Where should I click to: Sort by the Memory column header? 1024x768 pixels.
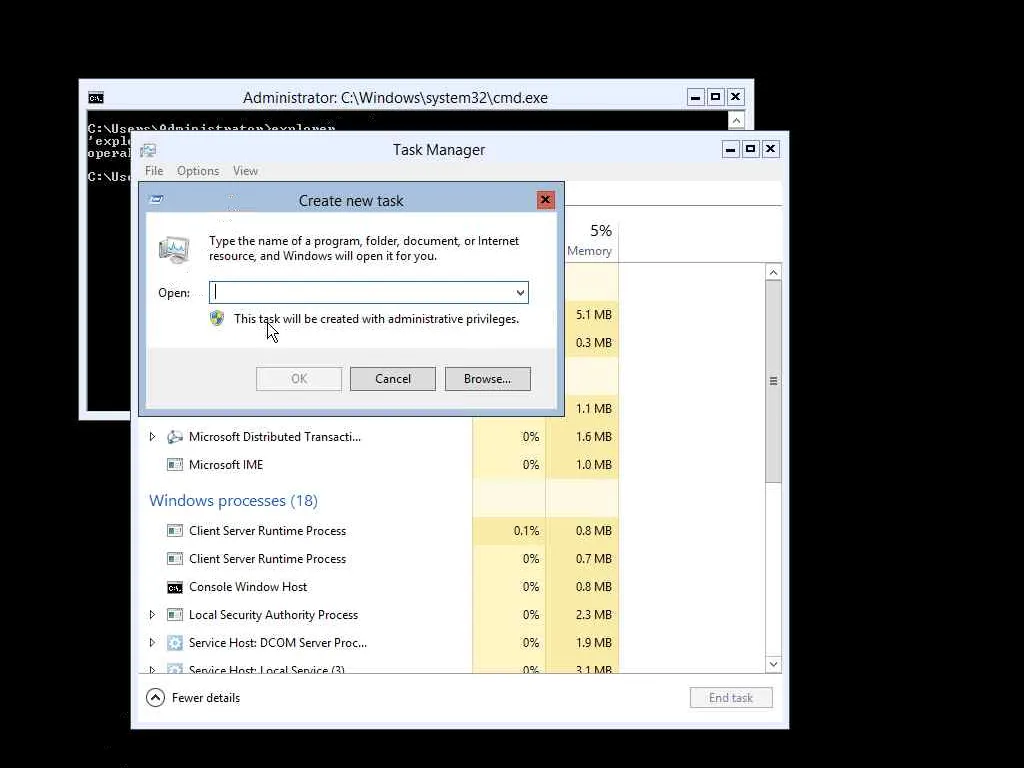[x=589, y=240]
